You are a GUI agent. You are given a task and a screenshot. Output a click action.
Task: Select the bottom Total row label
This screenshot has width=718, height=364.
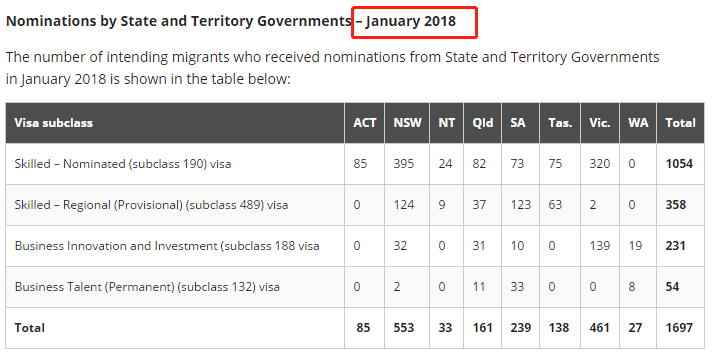pos(30,328)
